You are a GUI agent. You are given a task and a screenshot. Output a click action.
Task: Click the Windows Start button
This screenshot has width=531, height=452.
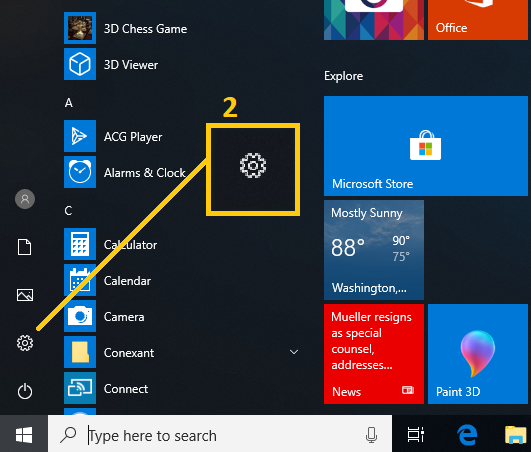coord(24,435)
